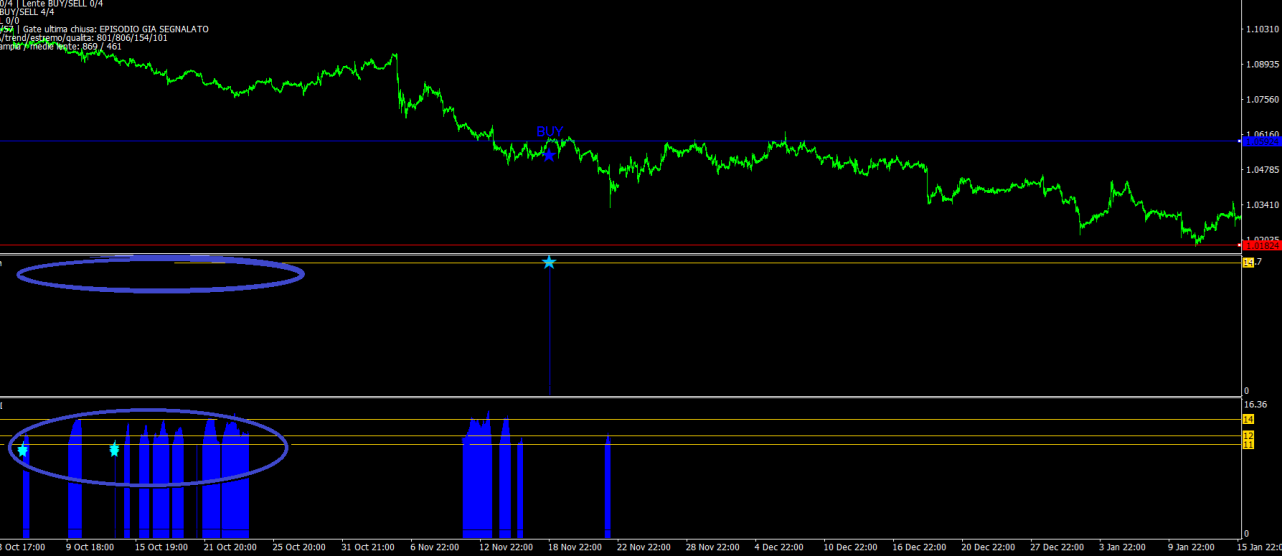The width and height of the screenshot is (1282, 556).
Task: Click the blue vertical line below middle star
Action: (549, 330)
